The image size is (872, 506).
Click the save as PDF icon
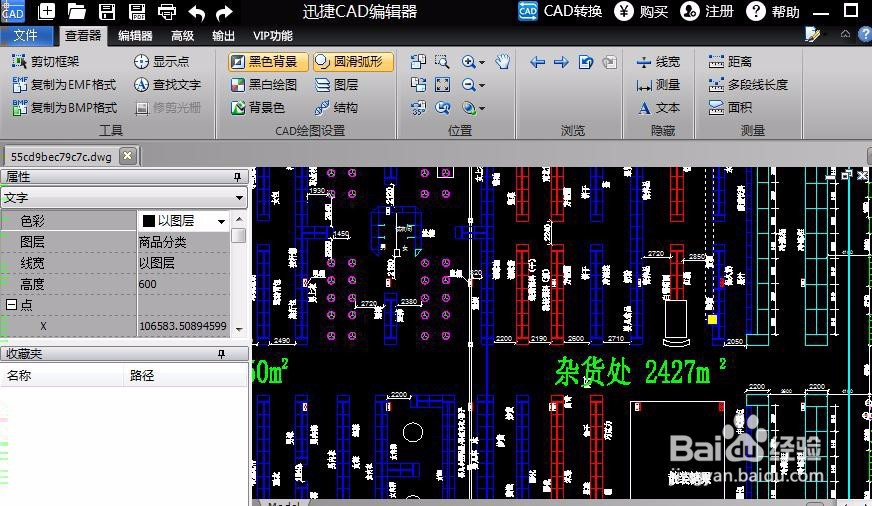[137, 11]
